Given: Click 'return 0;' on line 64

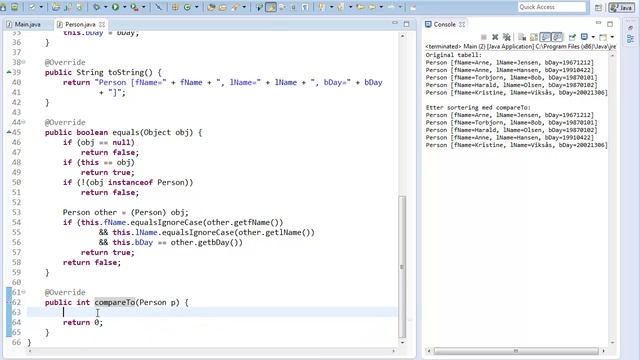Looking at the screenshot, I should coord(83,322).
